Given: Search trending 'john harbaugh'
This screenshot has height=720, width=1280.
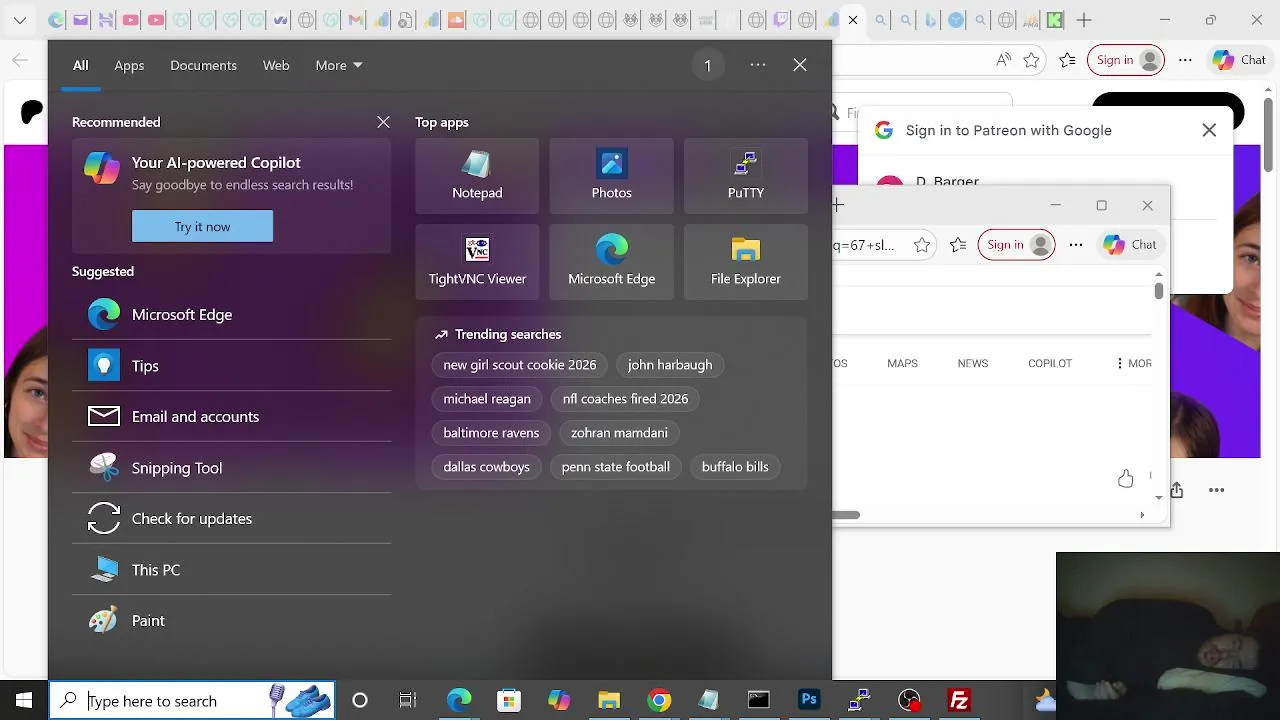Looking at the screenshot, I should tap(670, 365).
